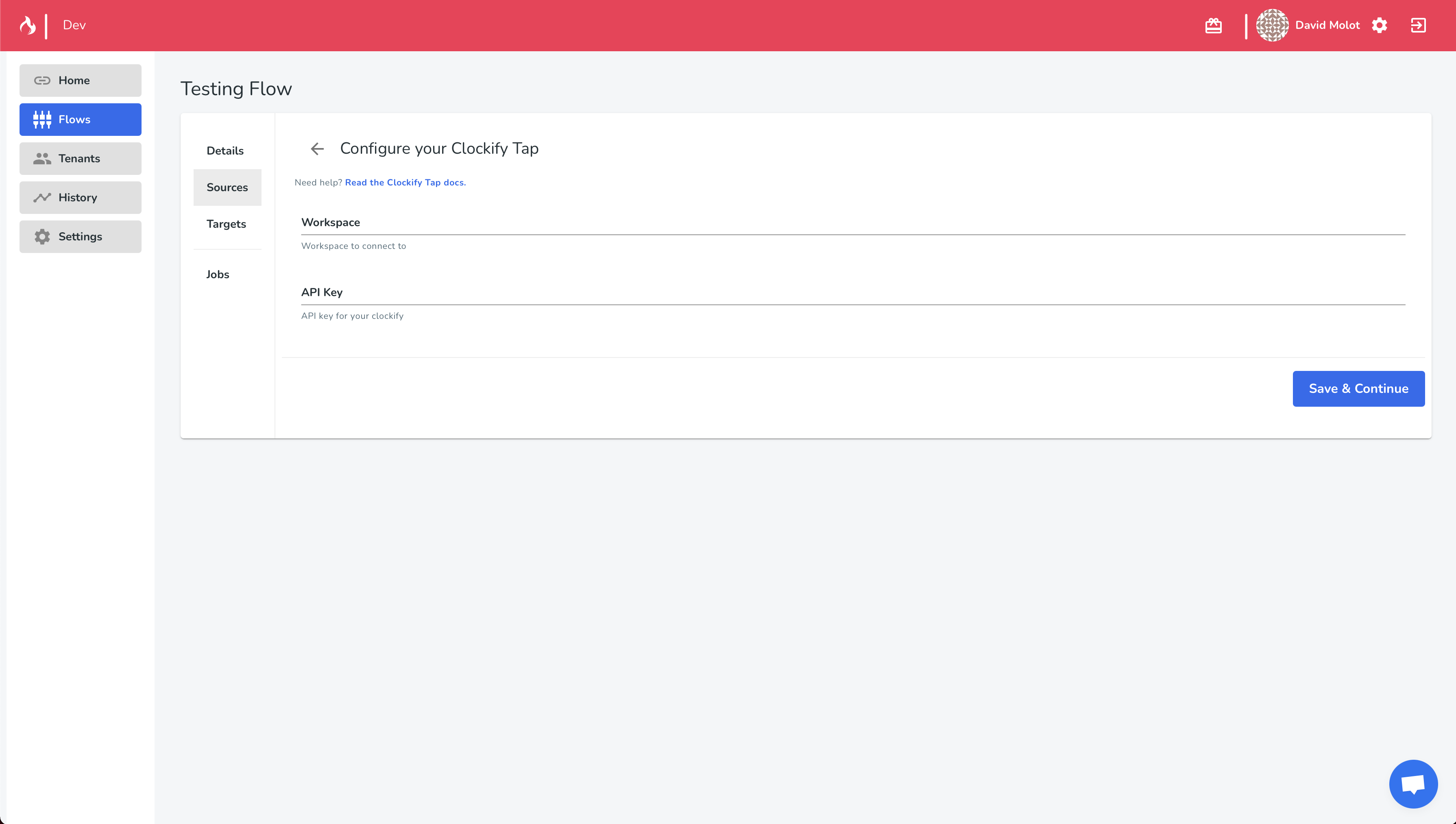Open the gift box announcements icon
Viewport: 1456px width, 824px height.
1213,26
